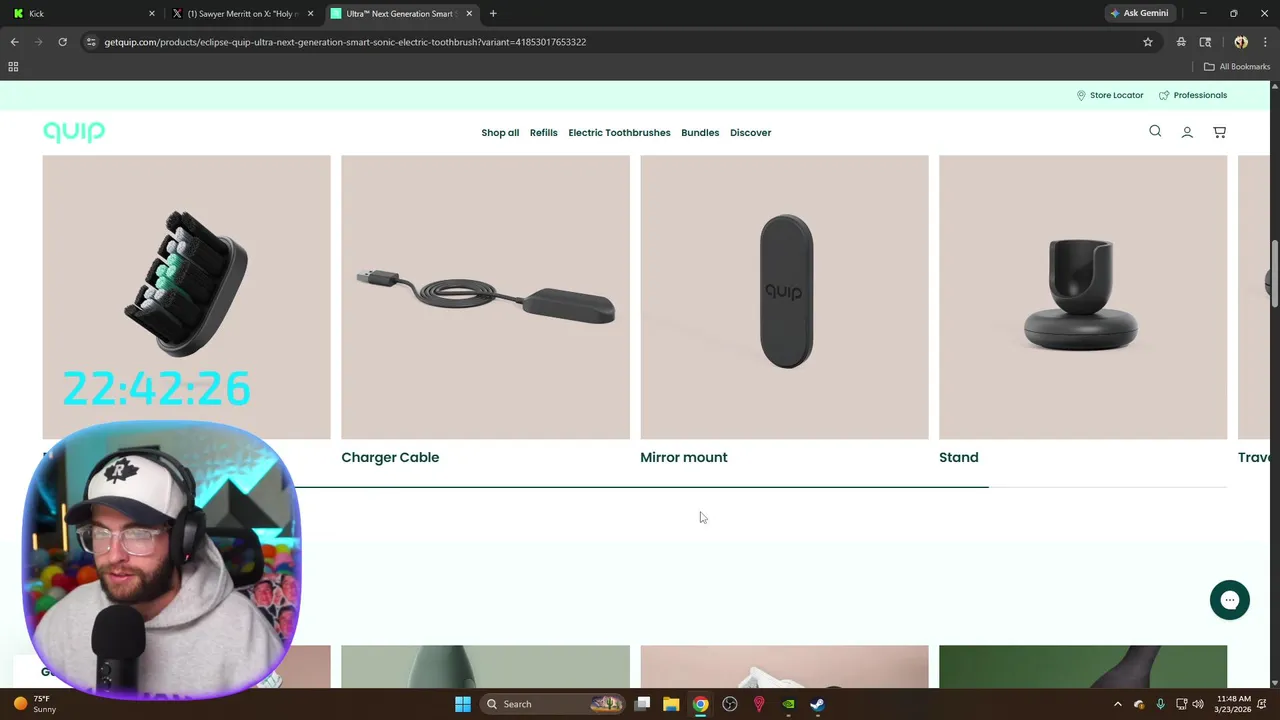Switch to the Kick tab

click(84, 14)
